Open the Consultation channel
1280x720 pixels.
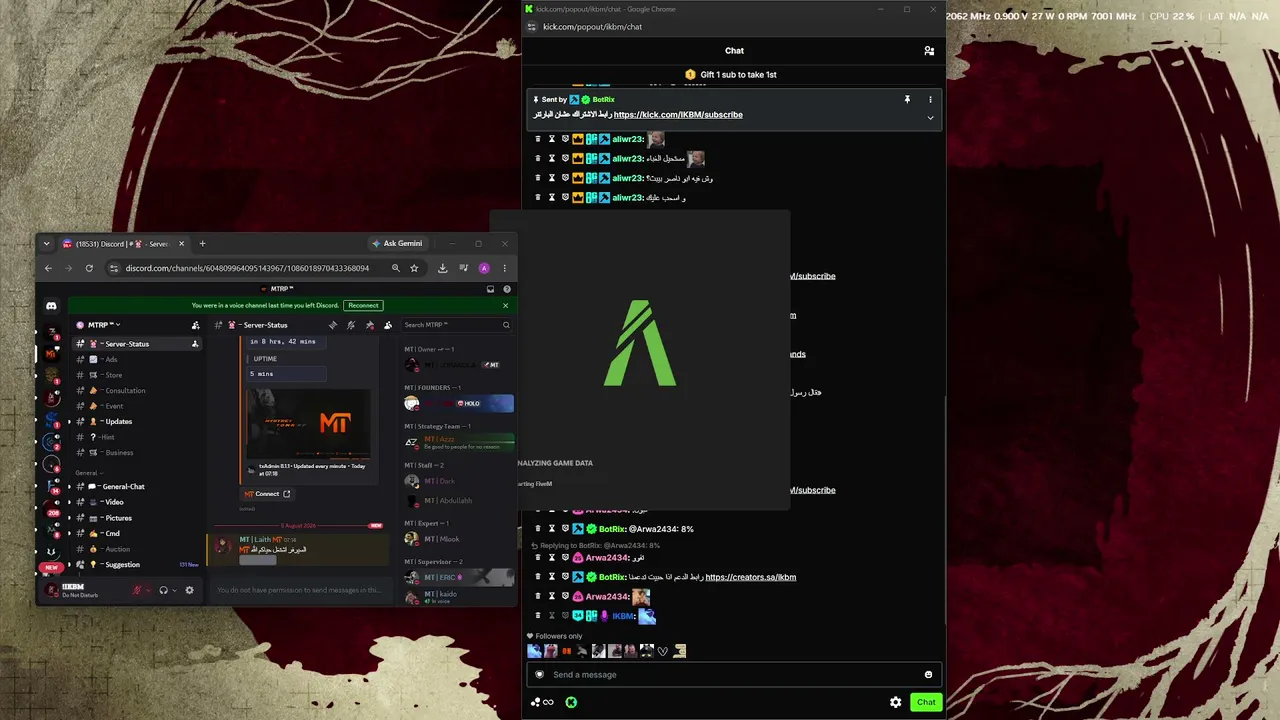(x=138, y=391)
